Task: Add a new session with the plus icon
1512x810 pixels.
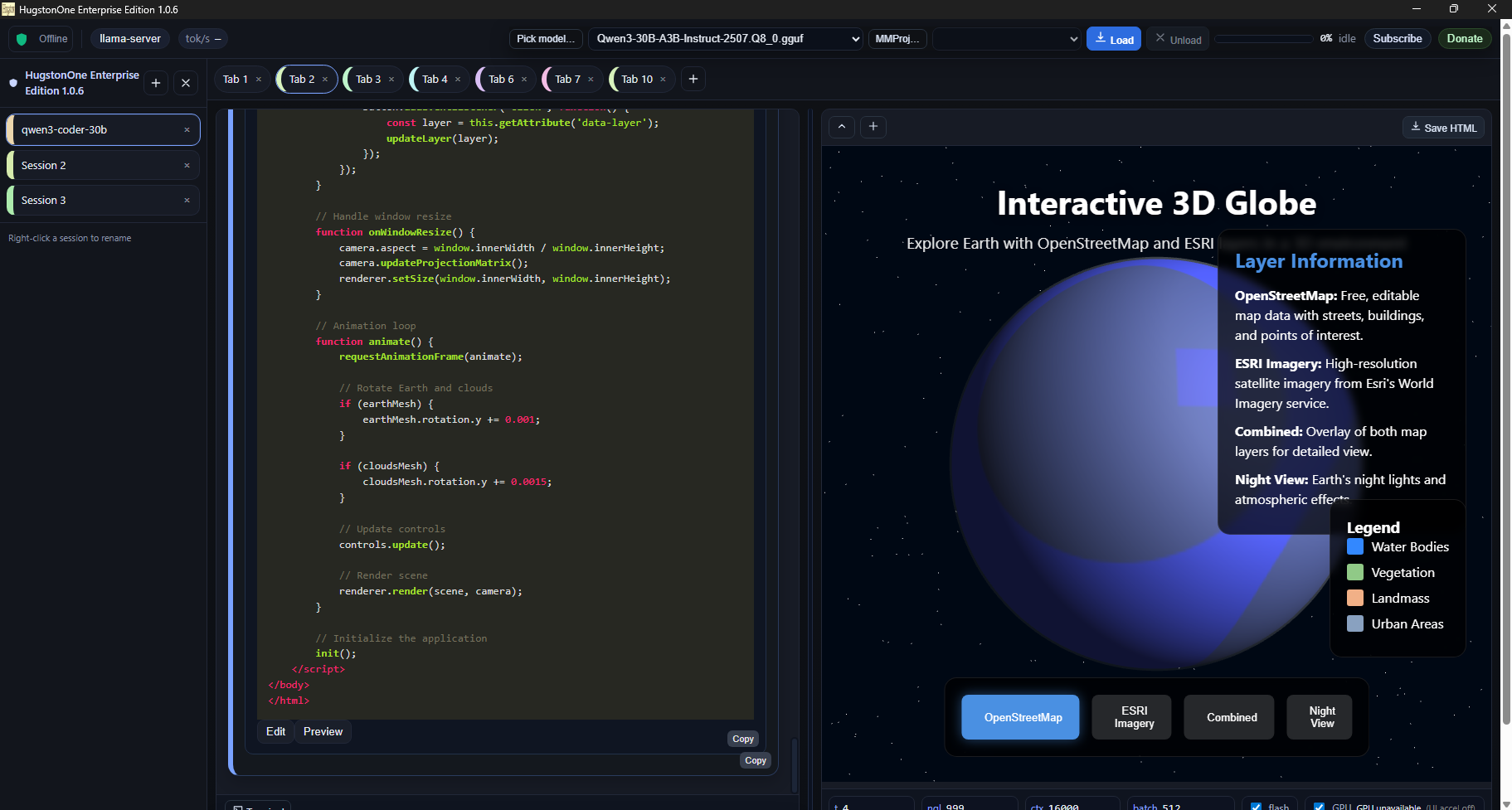Action: click(156, 83)
